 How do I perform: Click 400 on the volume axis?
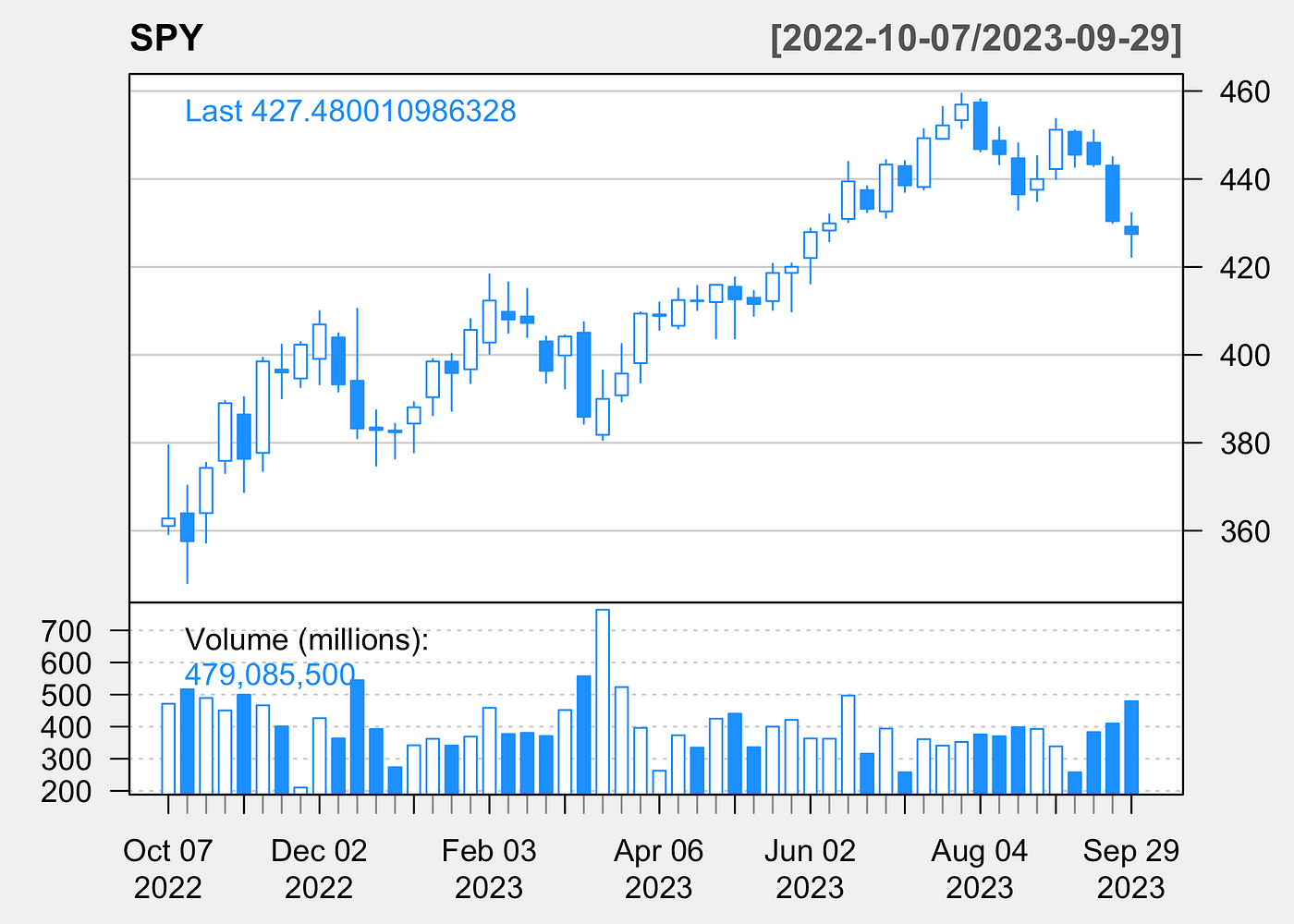[x=66, y=727]
